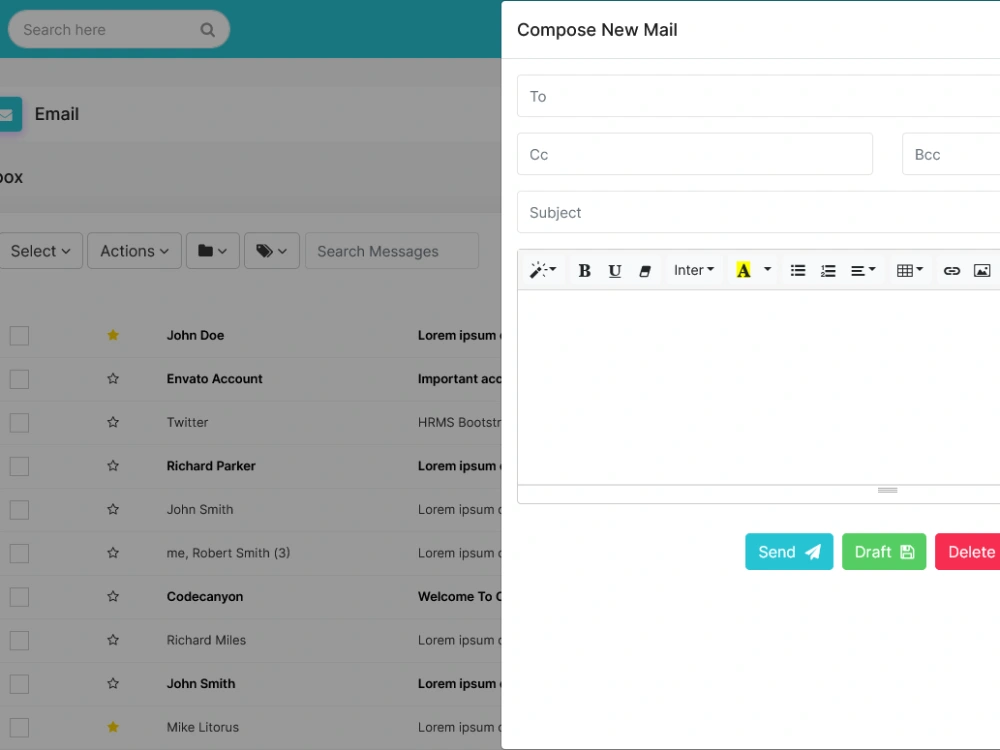The height and width of the screenshot is (750, 1000).
Task: Insert an unordered bullet list
Action: (x=798, y=270)
